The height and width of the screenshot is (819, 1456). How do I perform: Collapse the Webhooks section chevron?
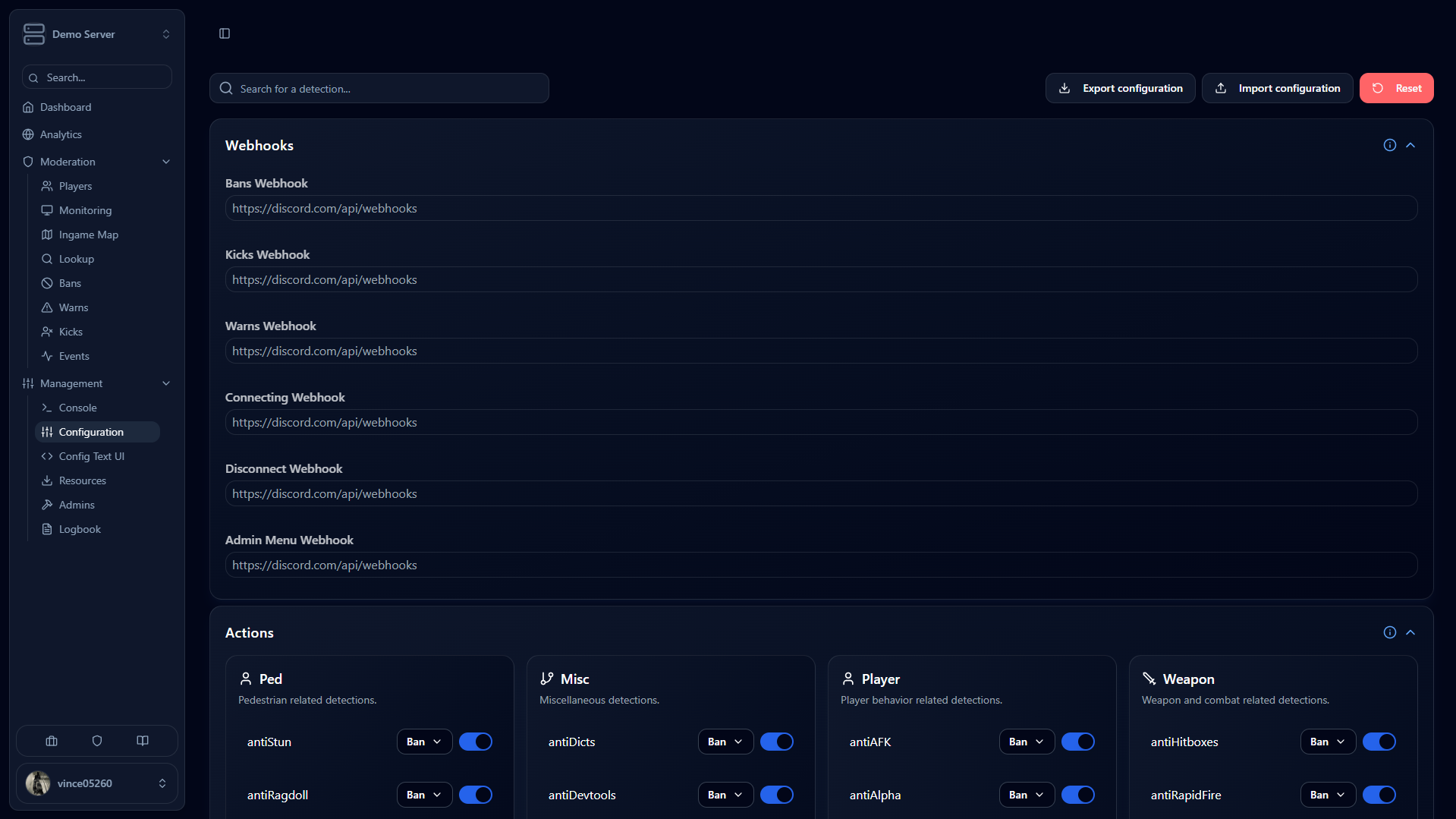(1410, 145)
